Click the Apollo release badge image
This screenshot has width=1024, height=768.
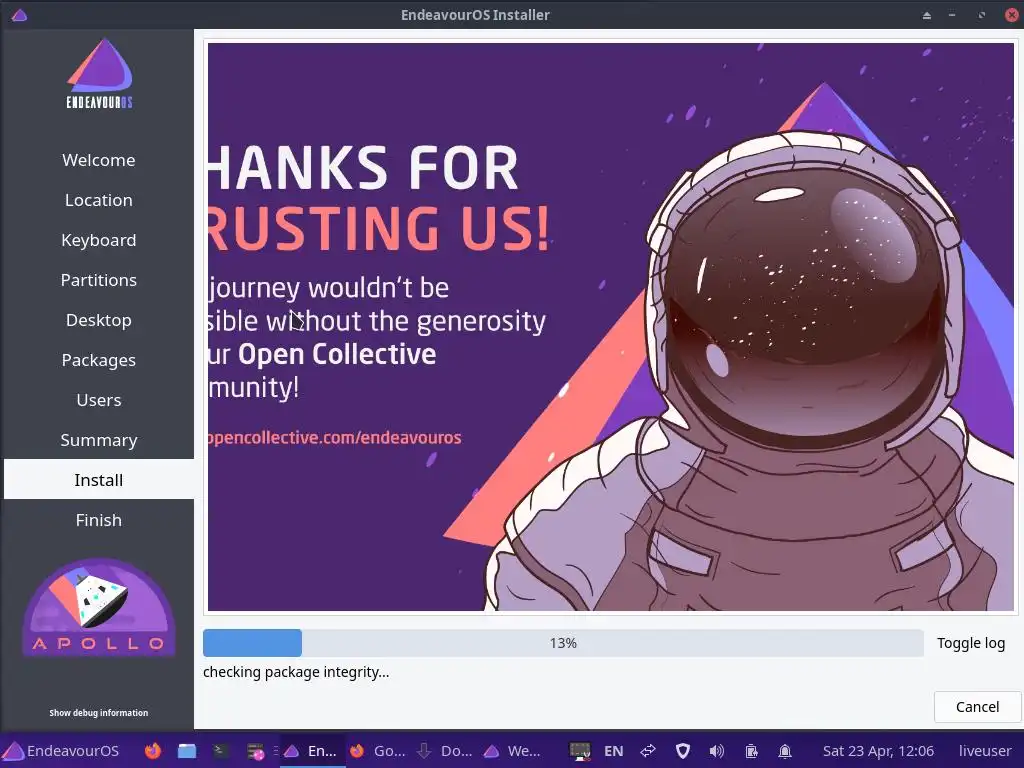pyautogui.click(x=99, y=607)
